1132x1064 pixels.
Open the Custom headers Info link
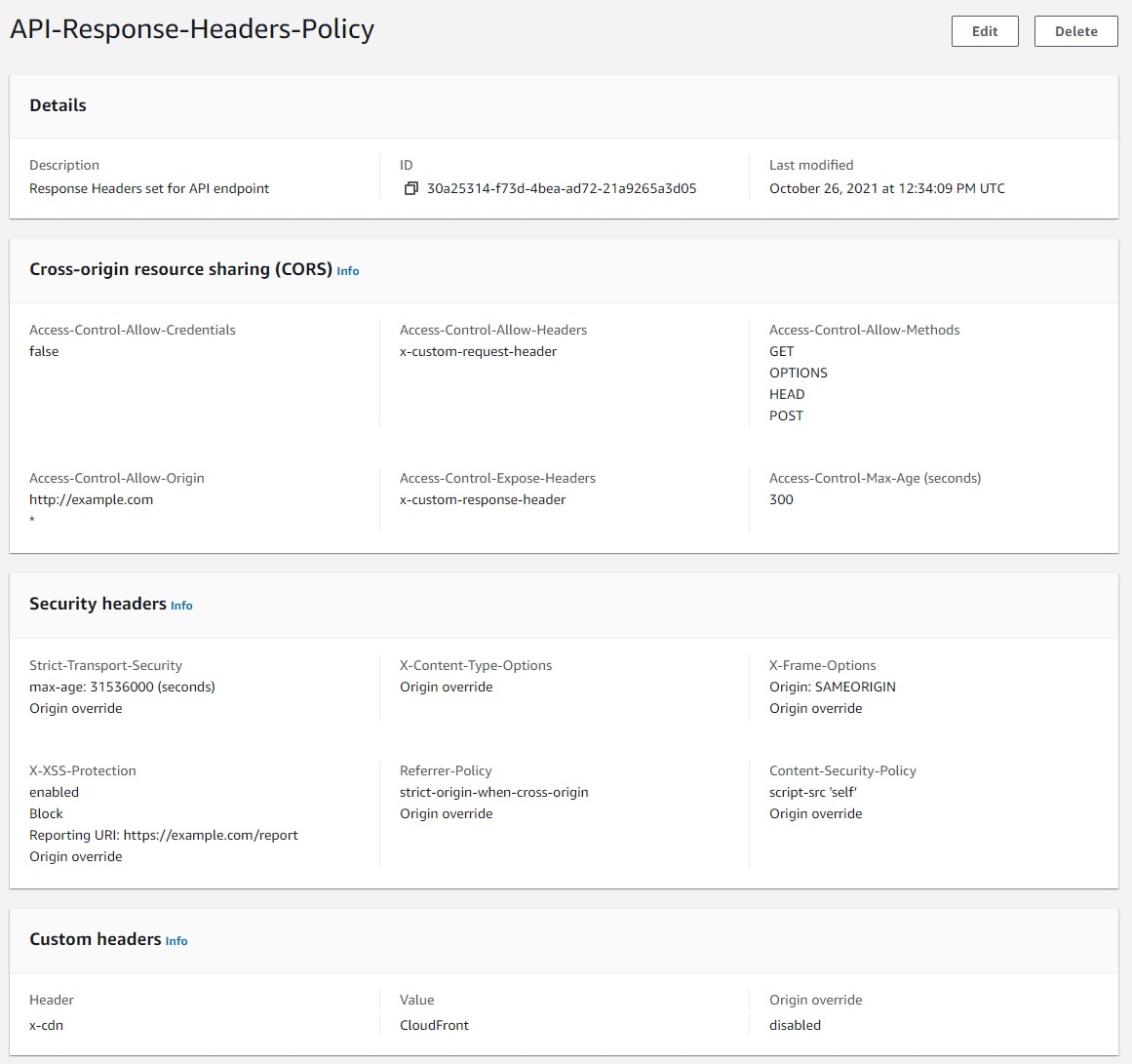point(176,941)
